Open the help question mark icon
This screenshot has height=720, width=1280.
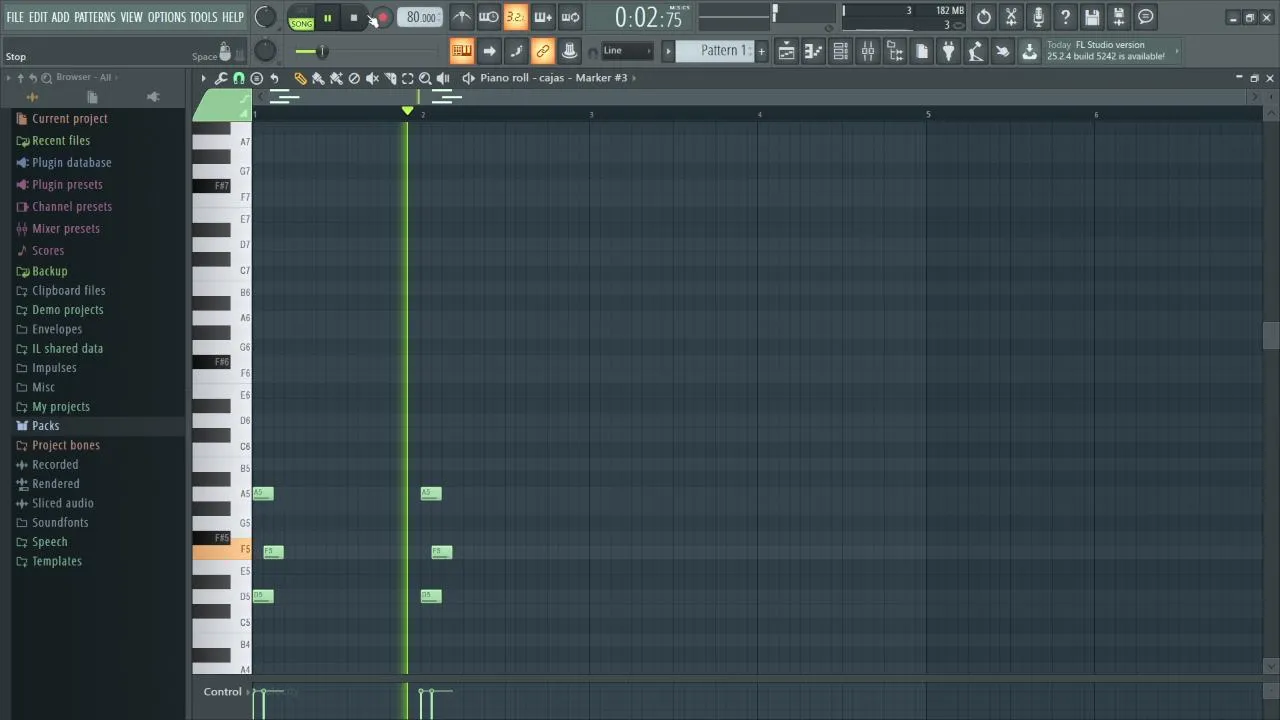(x=1065, y=17)
